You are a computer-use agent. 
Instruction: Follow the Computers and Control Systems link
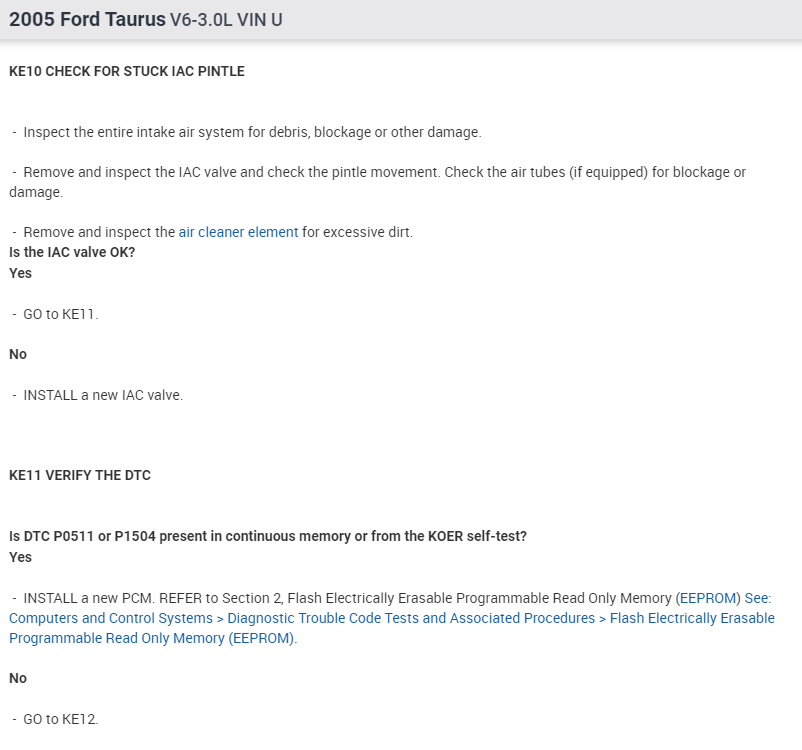110,618
